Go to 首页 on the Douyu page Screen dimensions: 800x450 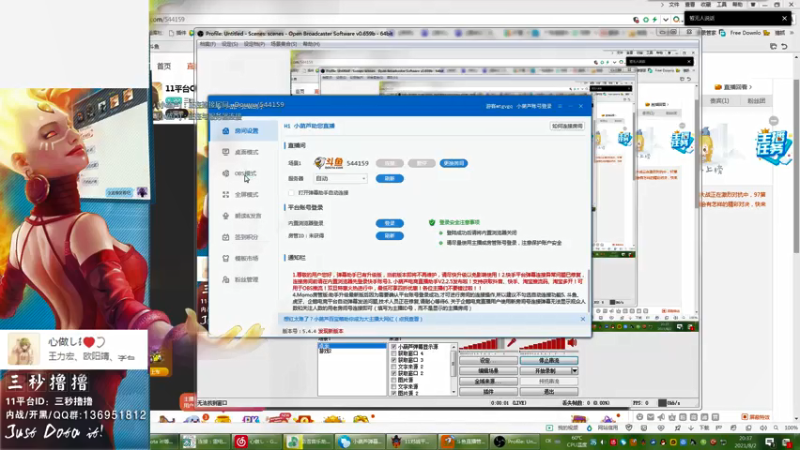click(x=164, y=66)
